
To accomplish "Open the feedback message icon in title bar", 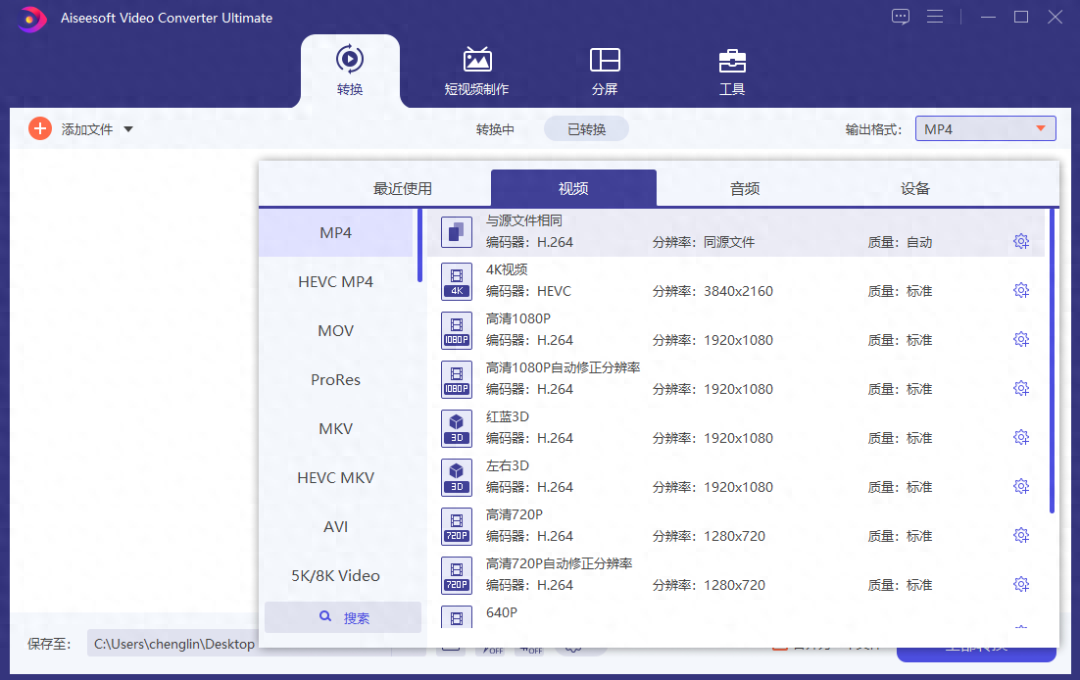I will pos(900,16).
